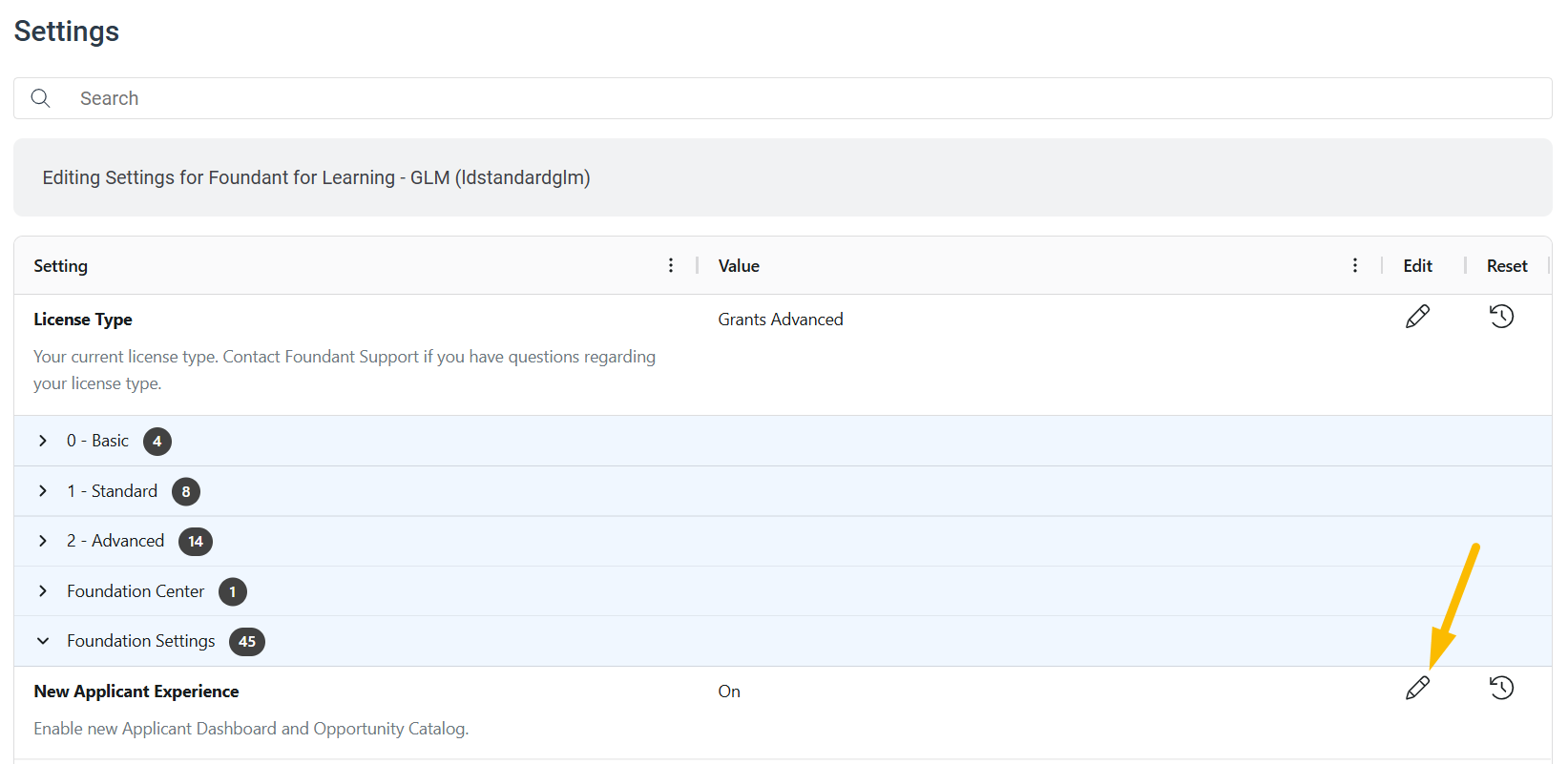Screen dimensions: 1568x764
Task: Expand the 1 - Standard group
Action: (x=43, y=490)
